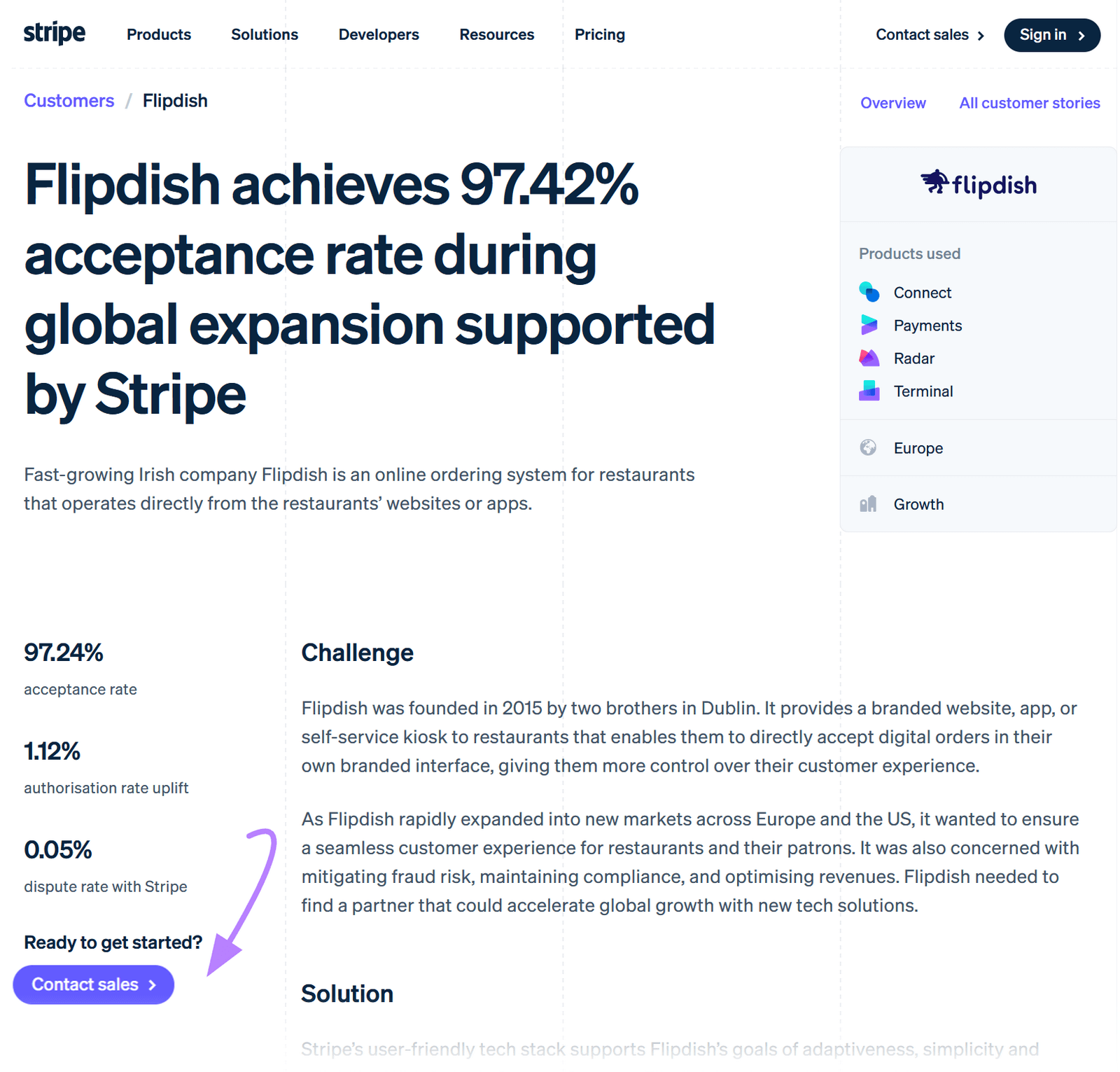Click Contact sales in the header

(923, 34)
